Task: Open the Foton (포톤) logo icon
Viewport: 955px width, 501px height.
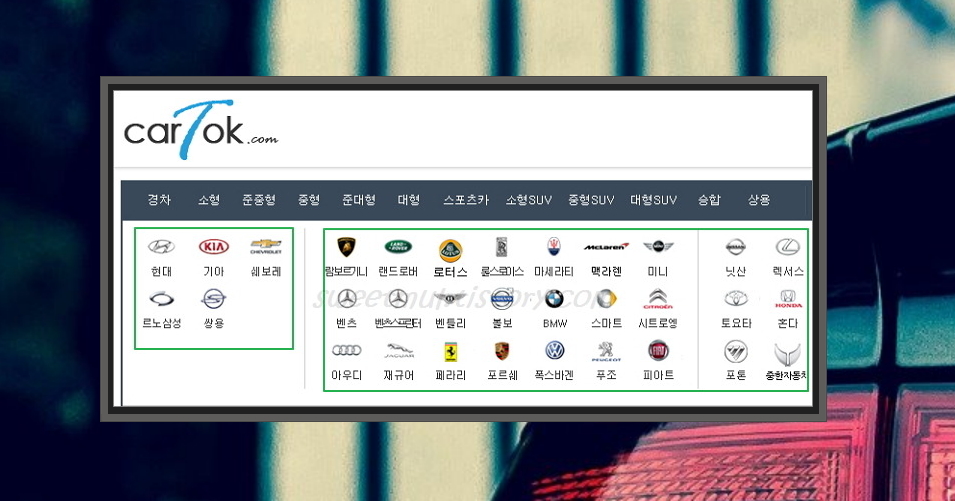Action: (x=736, y=352)
